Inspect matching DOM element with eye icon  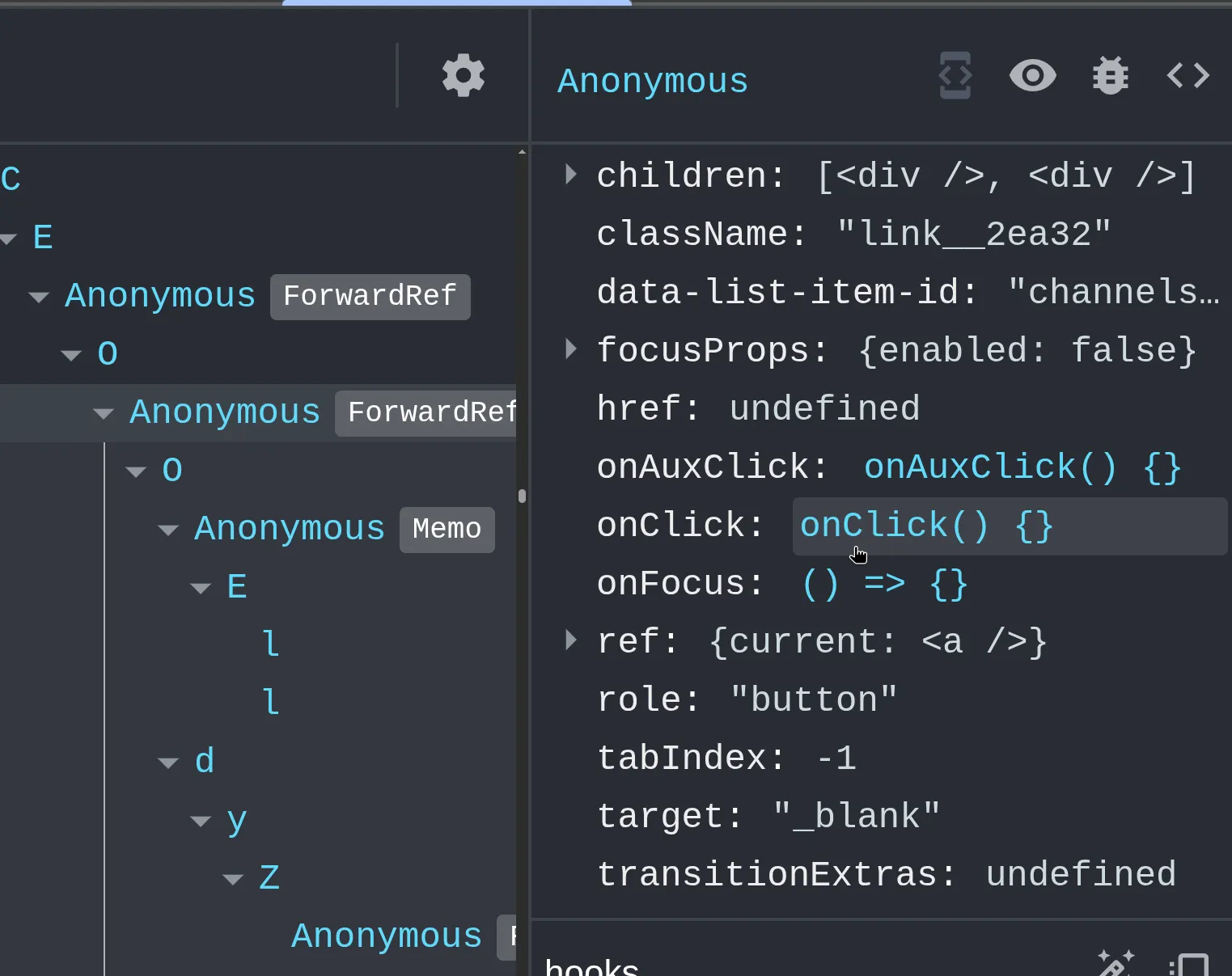coord(1033,76)
